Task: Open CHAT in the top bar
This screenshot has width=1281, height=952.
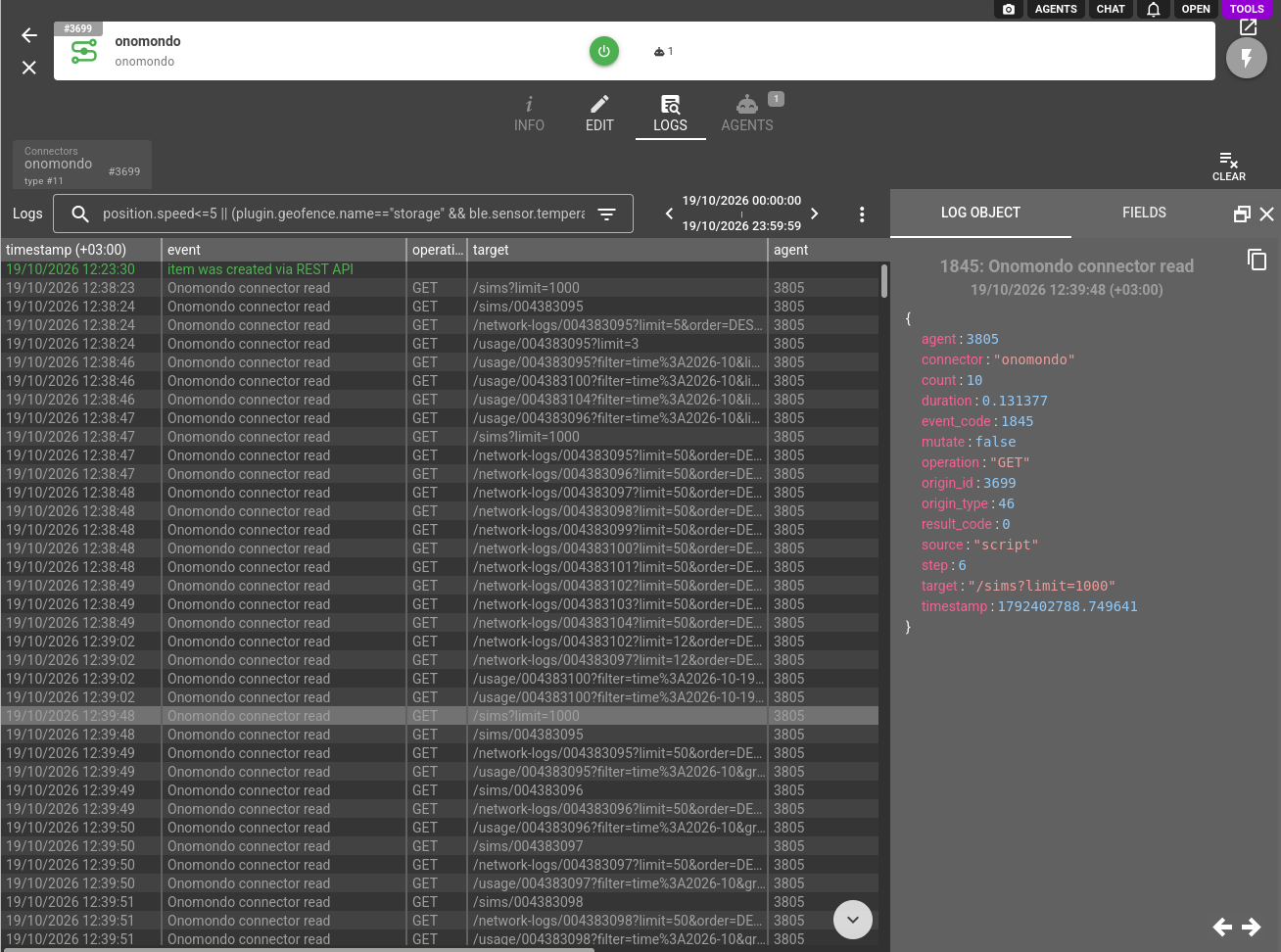Action: 1111,9
